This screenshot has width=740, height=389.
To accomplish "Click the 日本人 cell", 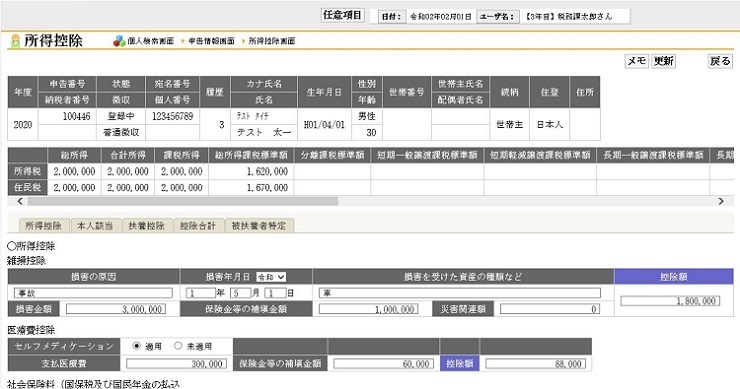I will [549, 125].
